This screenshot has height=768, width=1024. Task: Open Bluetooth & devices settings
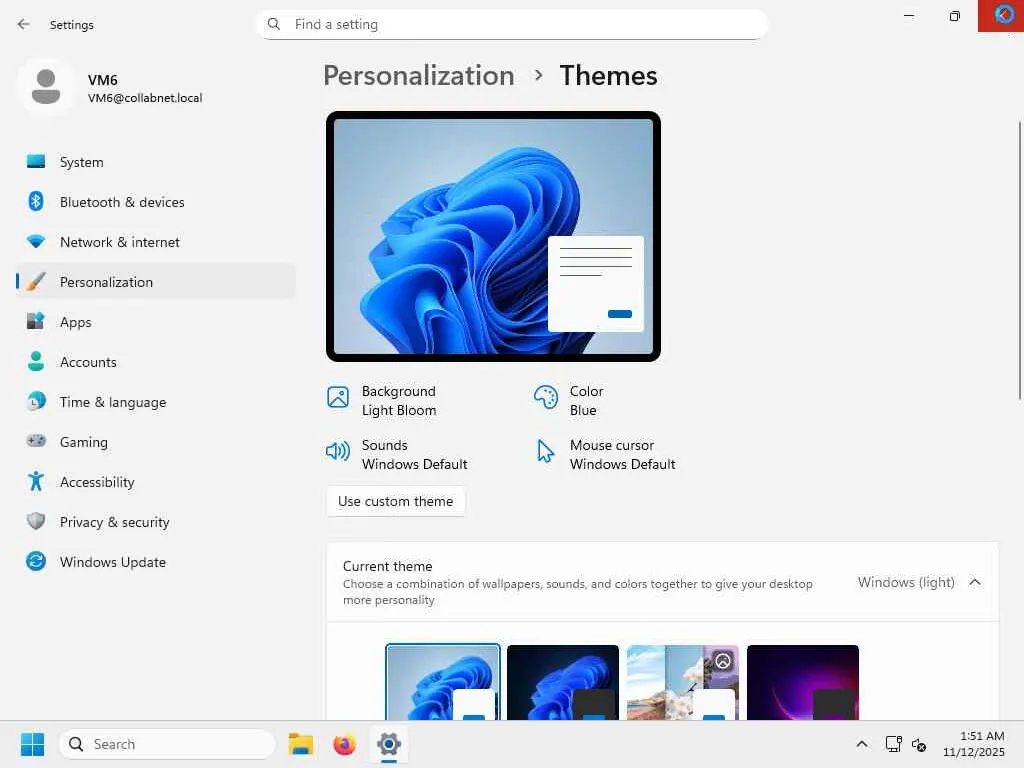tap(155, 201)
